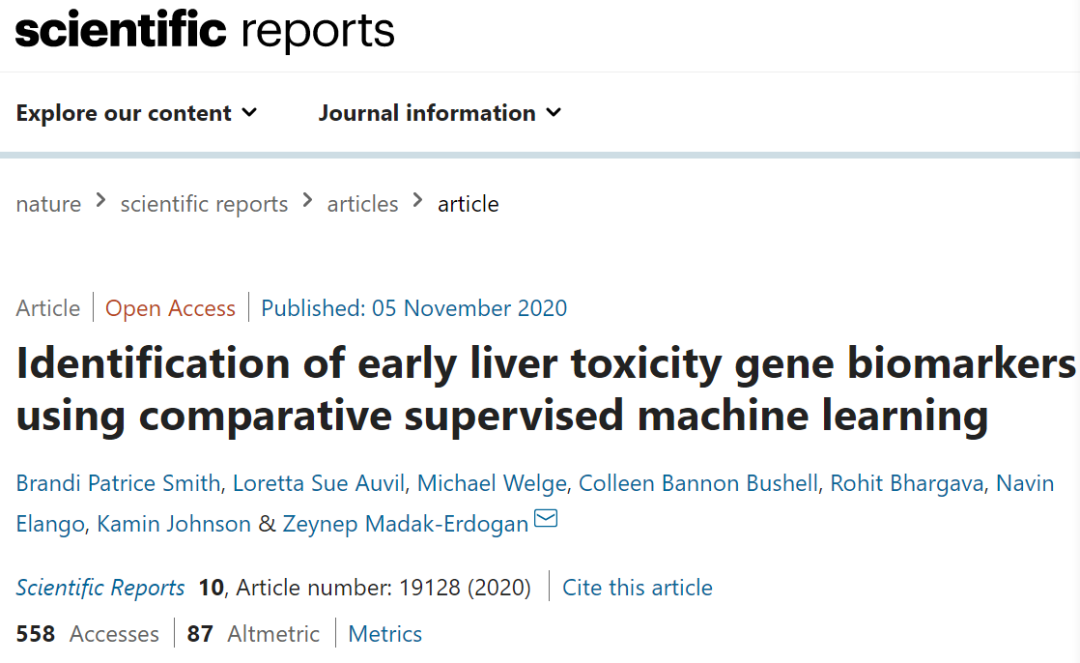Screen dimensions: 1080x663
Task: Expand the Explore our content dropdown
Action: pos(136,113)
